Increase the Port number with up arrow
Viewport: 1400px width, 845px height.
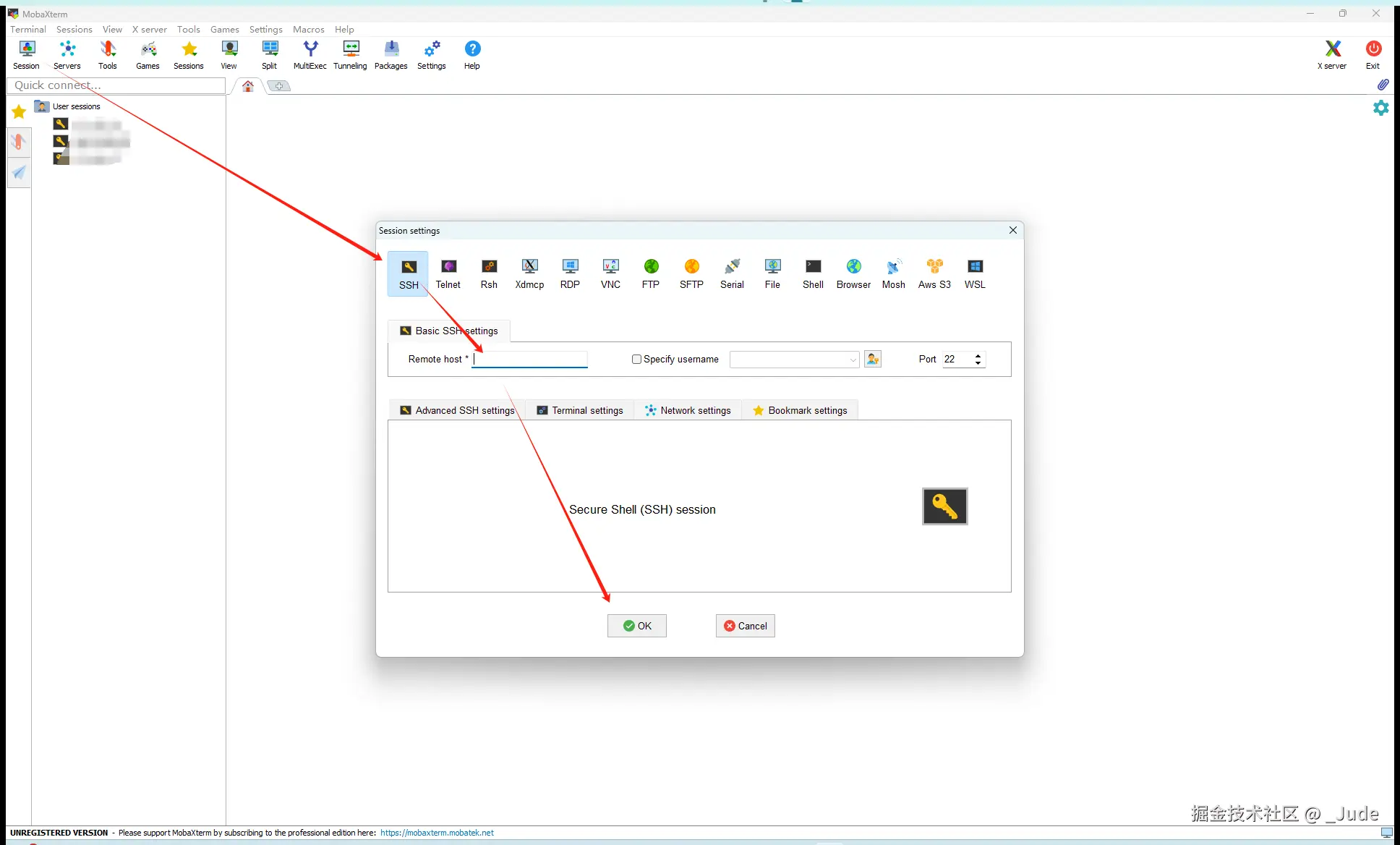(x=978, y=355)
